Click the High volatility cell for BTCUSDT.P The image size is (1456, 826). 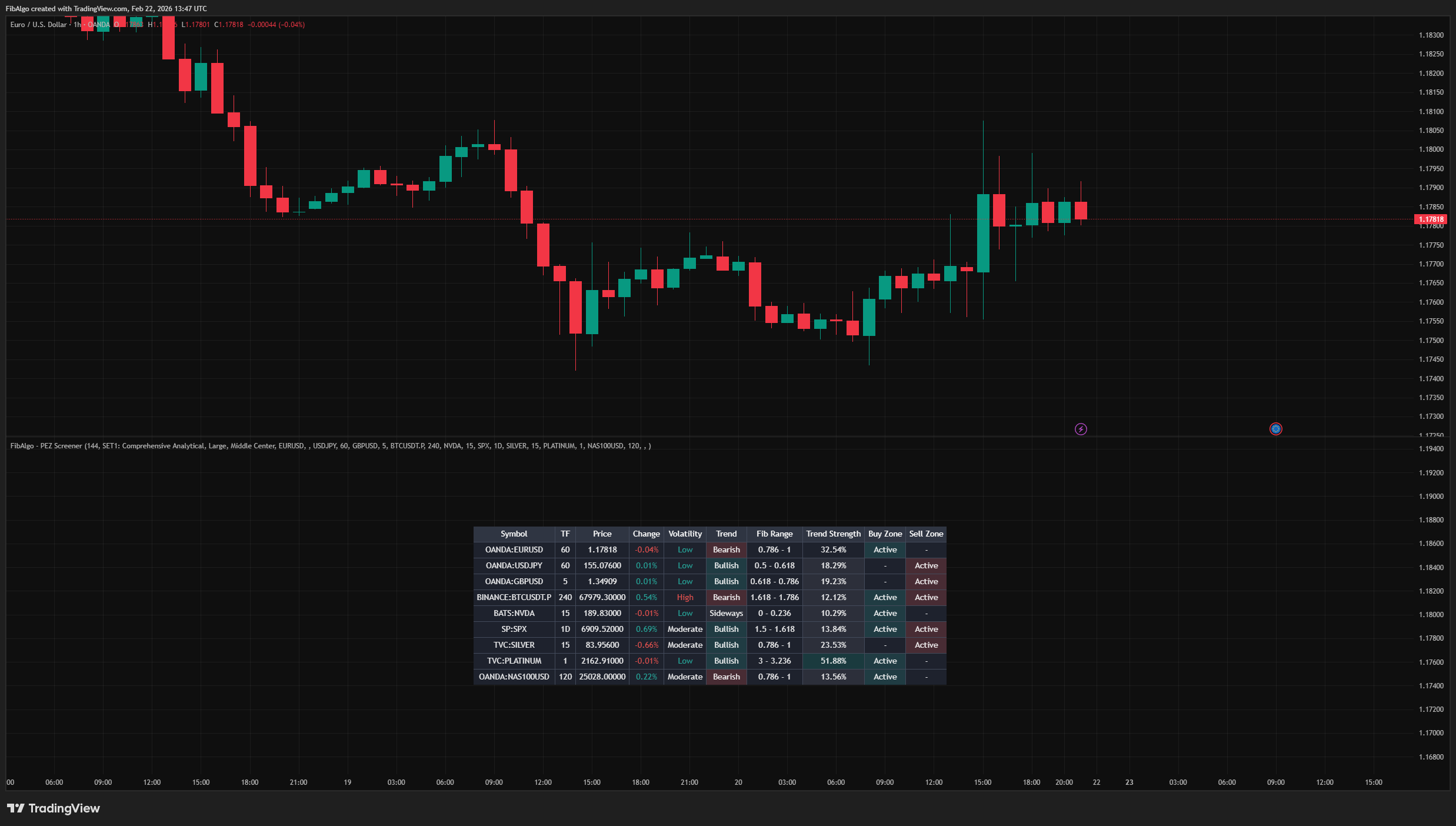tap(685, 597)
